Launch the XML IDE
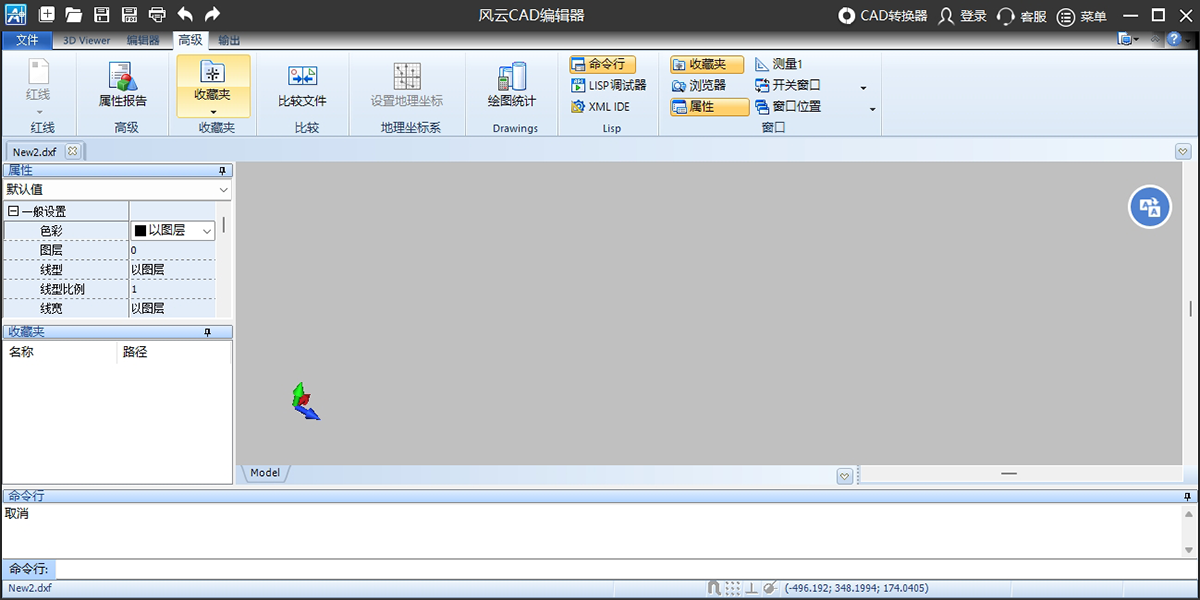 (599, 106)
